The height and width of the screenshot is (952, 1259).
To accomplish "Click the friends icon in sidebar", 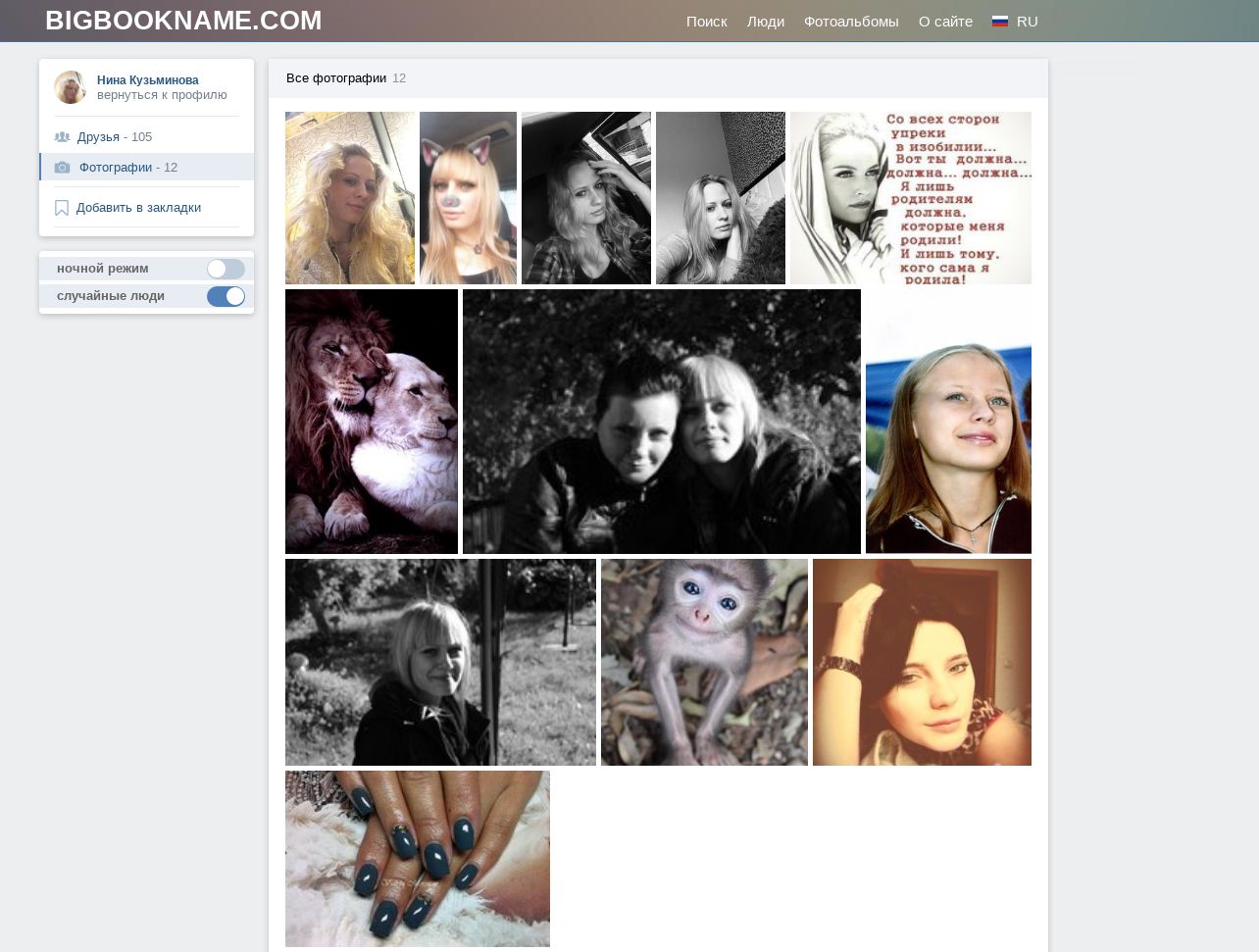I will [x=62, y=137].
